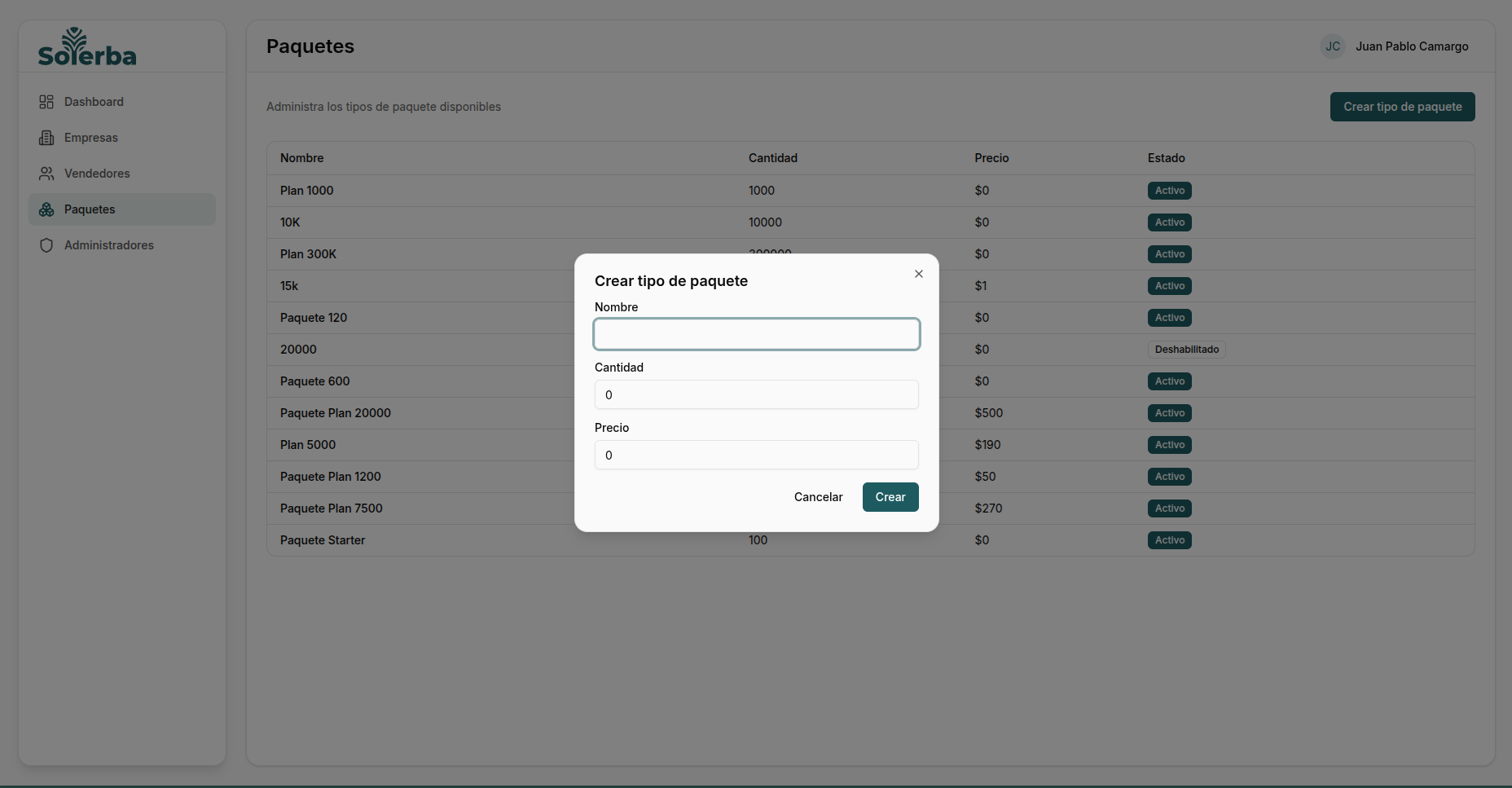Click the Activo badge of Plan 1000

click(x=1169, y=191)
